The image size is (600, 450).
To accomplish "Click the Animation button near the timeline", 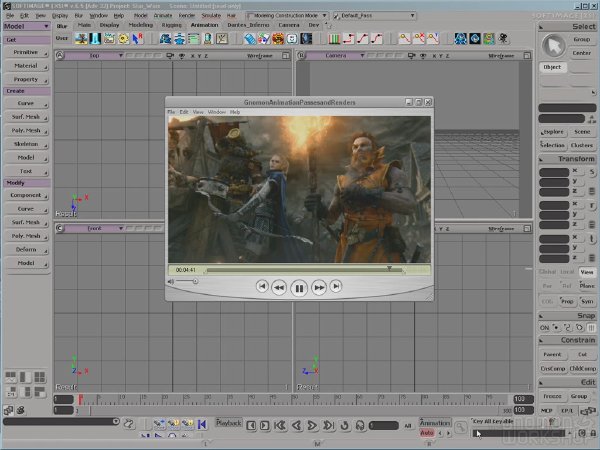I will click(435, 423).
